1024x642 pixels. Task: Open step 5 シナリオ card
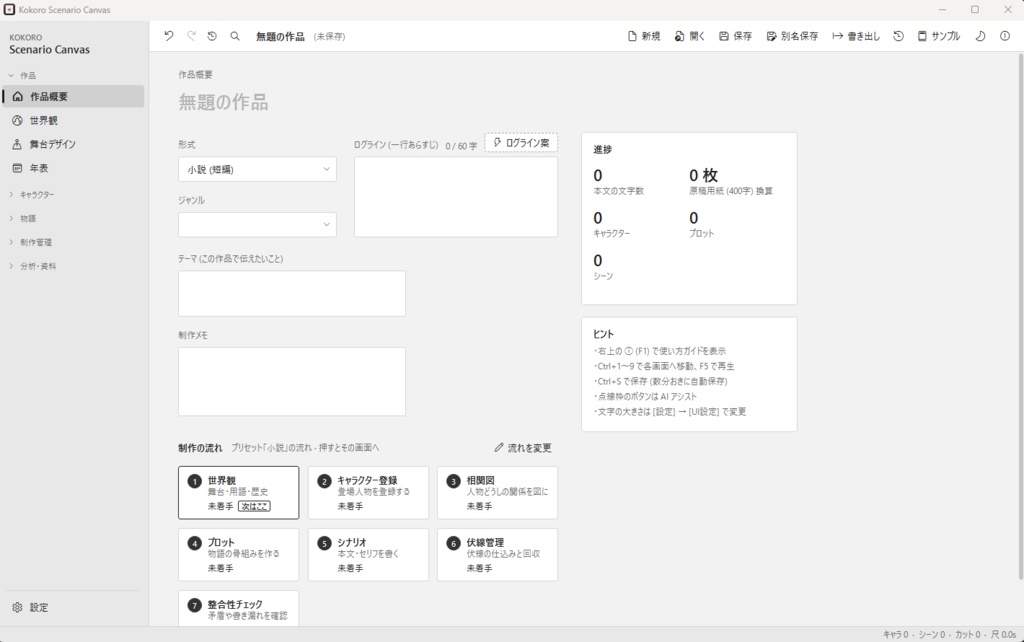pyautogui.click(x=368, y=554)
